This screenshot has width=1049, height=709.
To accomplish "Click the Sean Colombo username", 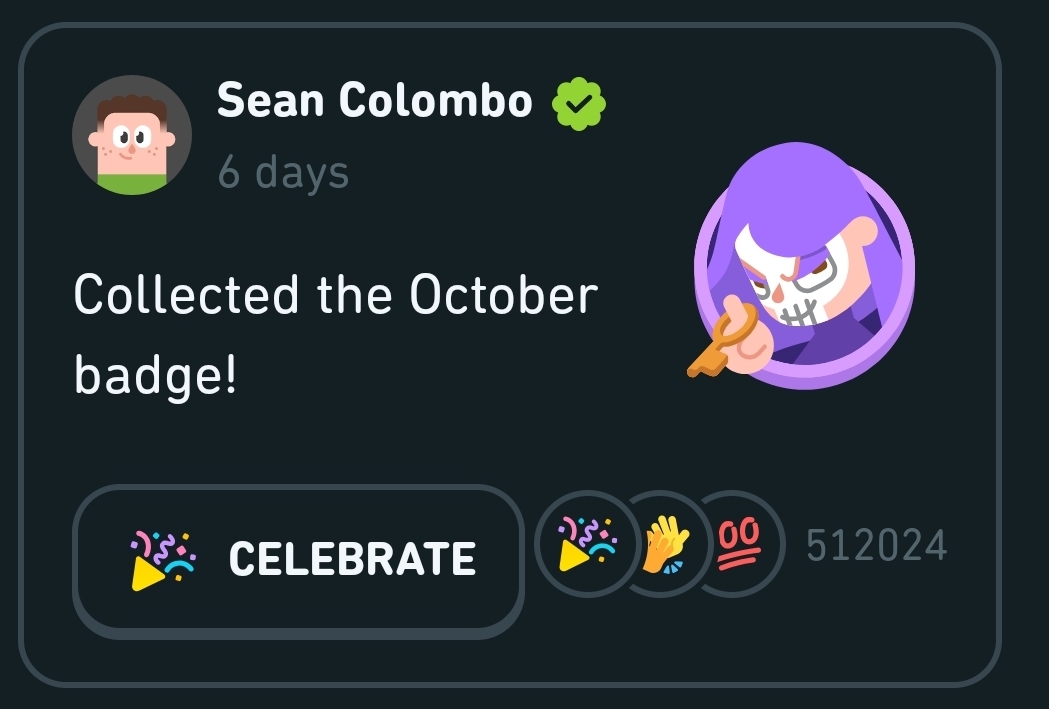I will click(375, 100).
